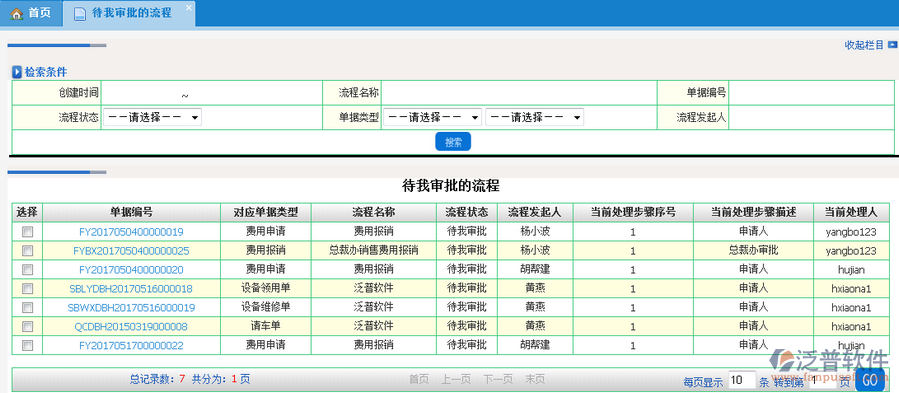Click the home icon in 首页 tab

click(17, 13)
